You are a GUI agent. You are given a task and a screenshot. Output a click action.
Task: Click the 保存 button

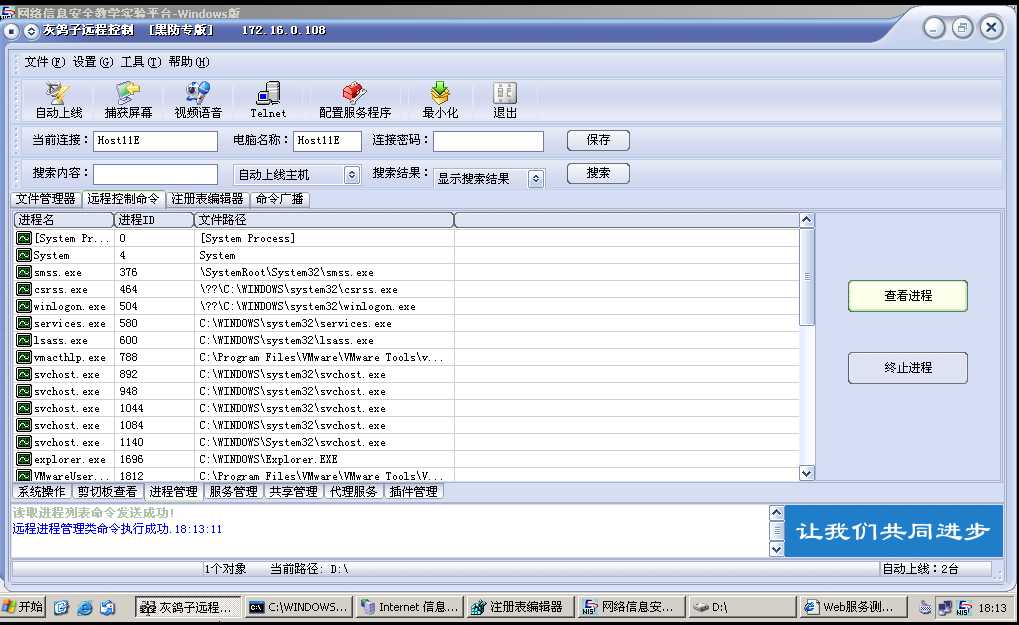click(598, 140)
